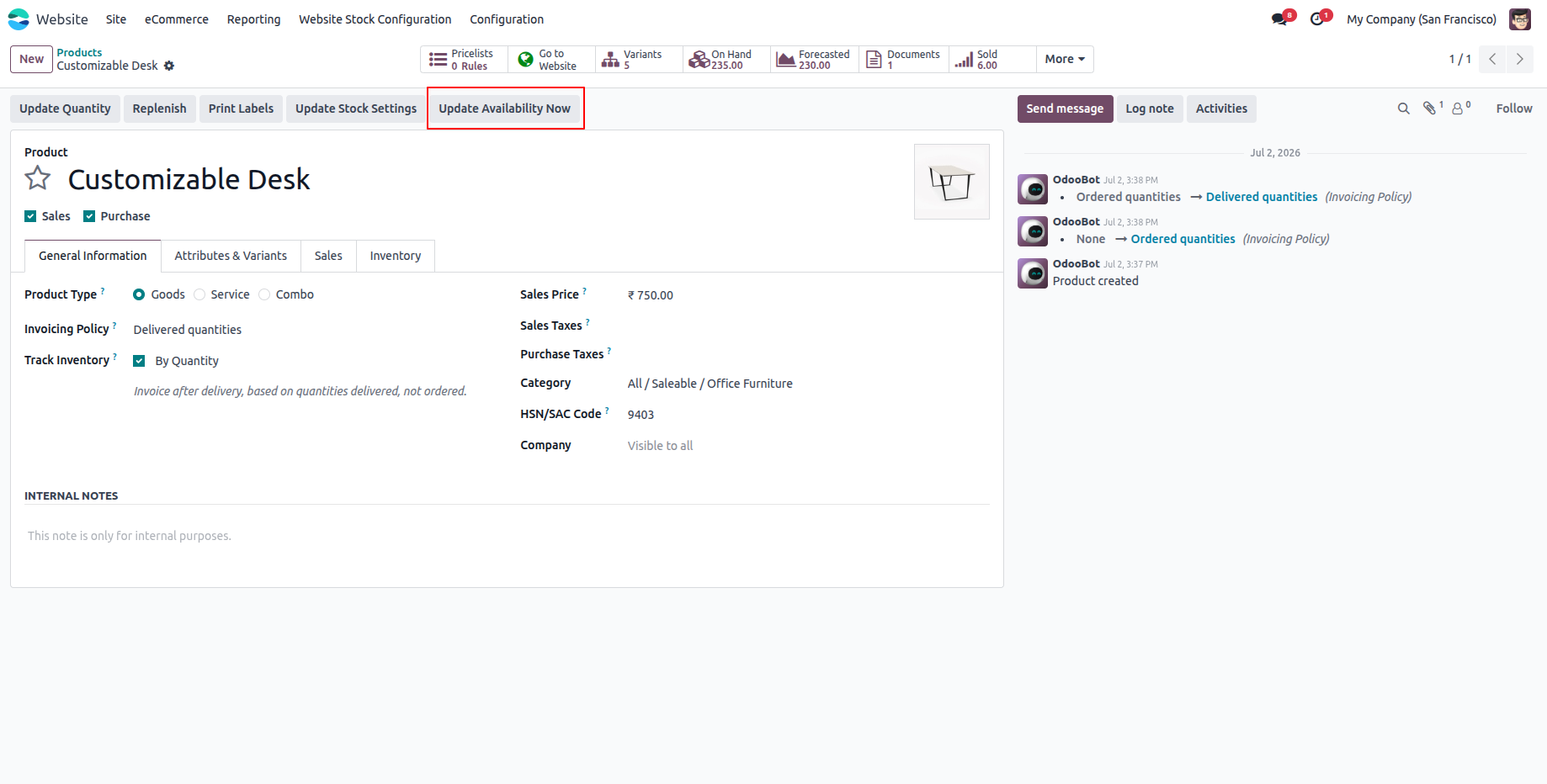
Task: Click Update Quantity button
Action: pos(65,109)
